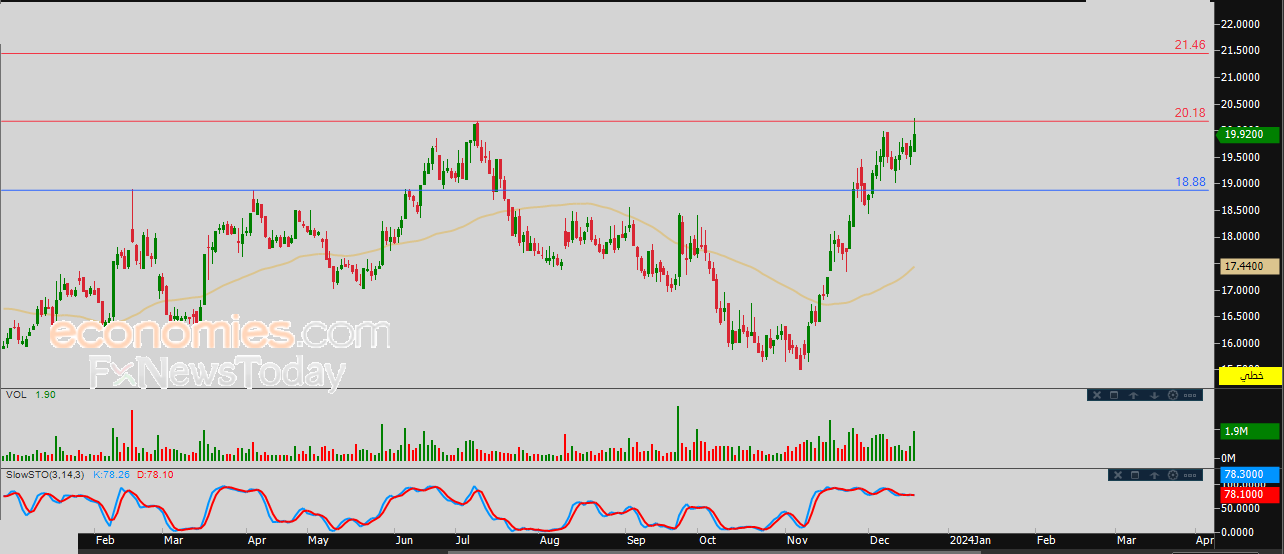Click the Jul date axis label

(x=461, y=540)
